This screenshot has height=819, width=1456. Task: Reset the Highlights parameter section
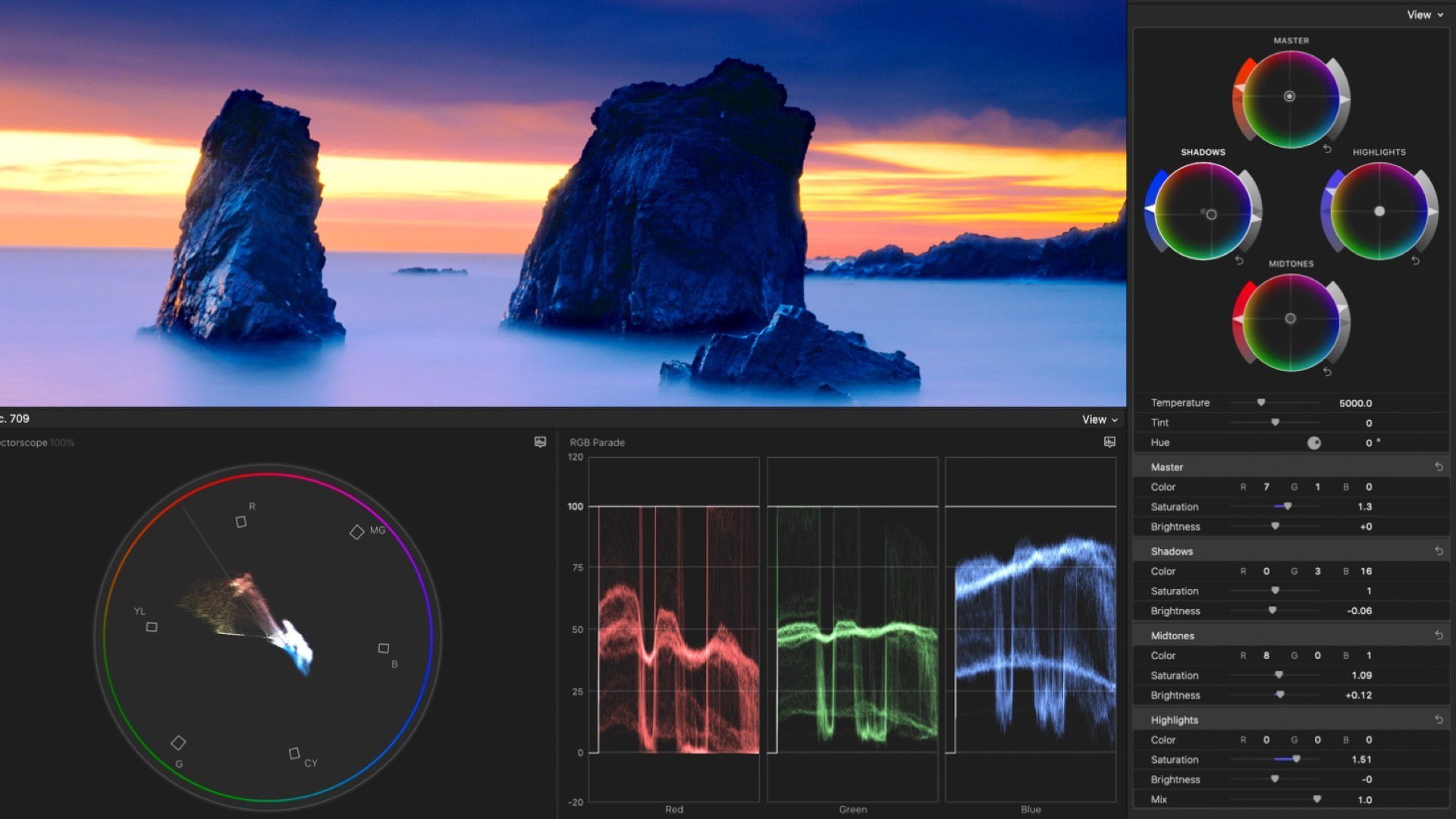(x=1439, y=720)
